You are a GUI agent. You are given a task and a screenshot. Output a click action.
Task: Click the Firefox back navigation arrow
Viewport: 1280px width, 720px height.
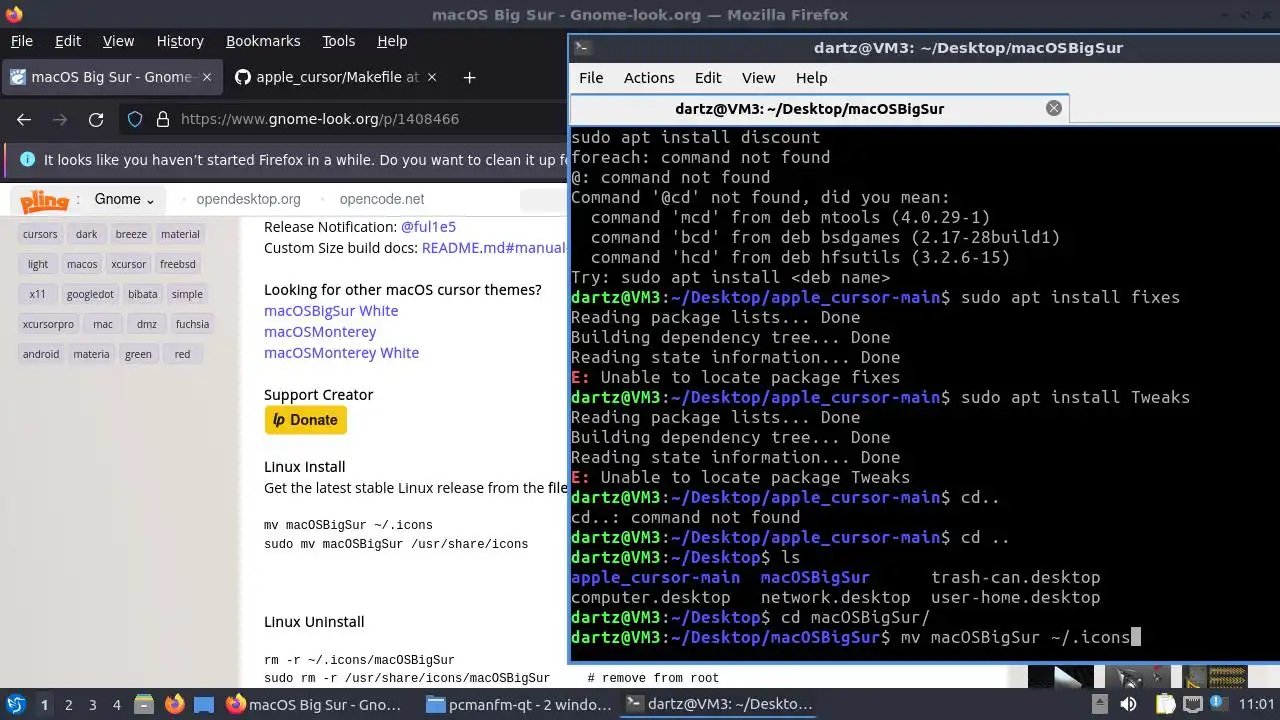point(24,119)
